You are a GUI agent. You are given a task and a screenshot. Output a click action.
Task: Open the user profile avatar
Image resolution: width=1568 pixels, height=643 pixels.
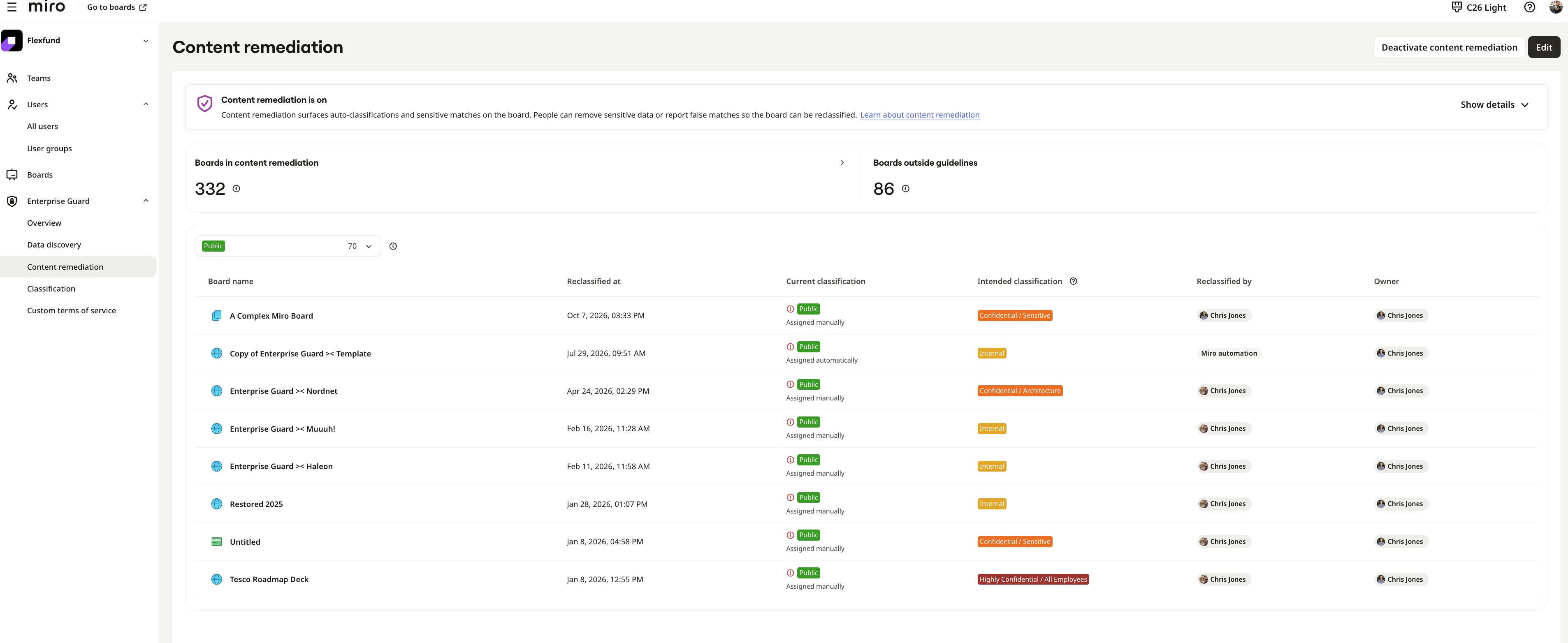[x=1556, y=7]
